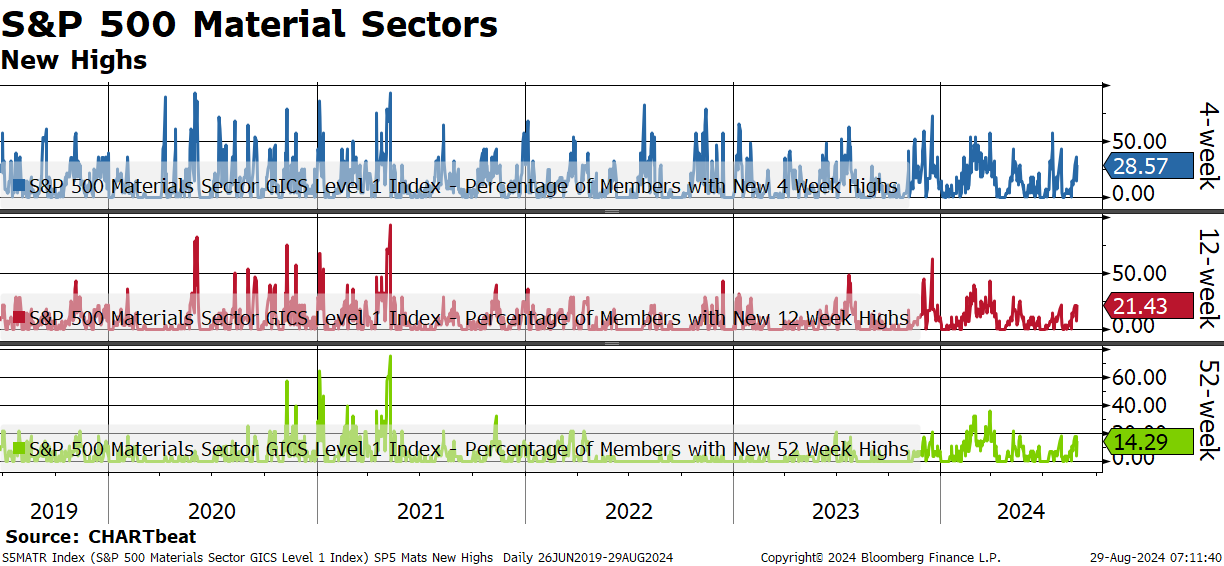The height and width of the screenshot is (566, 1224).
Task: Click the blue 4-week legend color square
Action: tap(19, 186)
